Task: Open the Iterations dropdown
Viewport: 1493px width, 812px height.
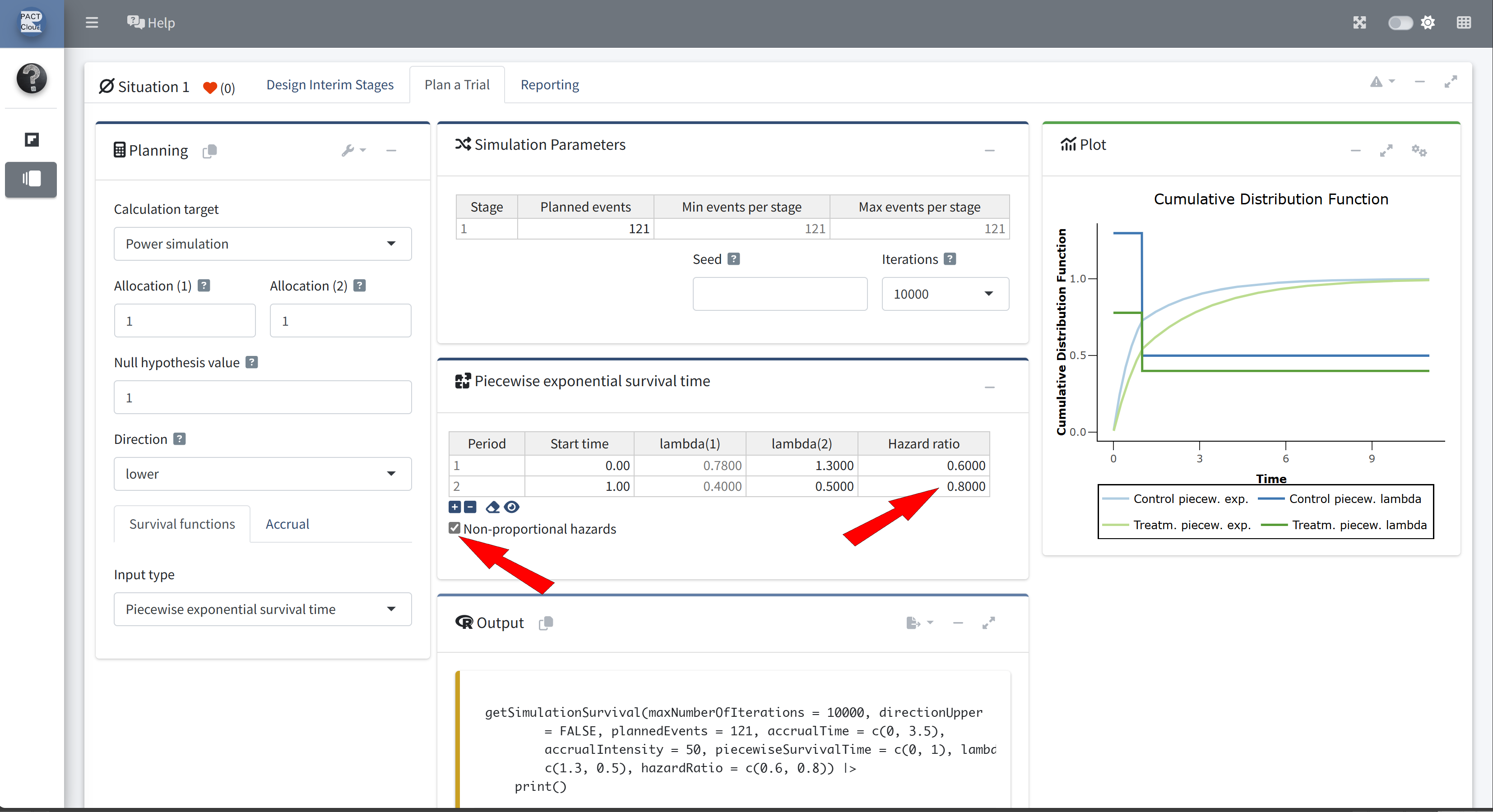Action: pyautogui.click(x=945, y=294)
